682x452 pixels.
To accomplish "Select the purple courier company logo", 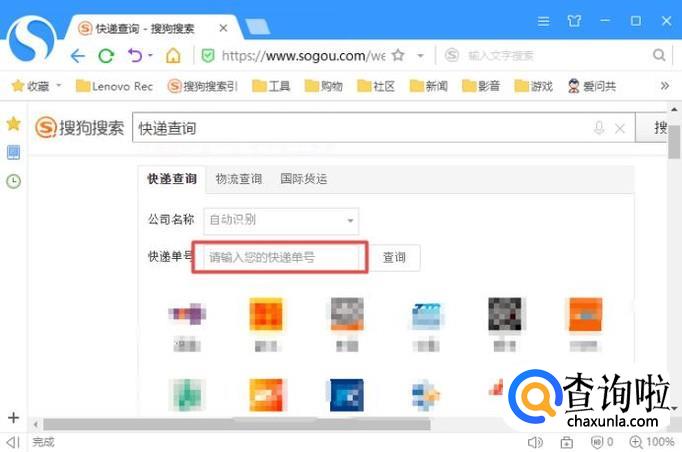I will click(x=187, y=314).
